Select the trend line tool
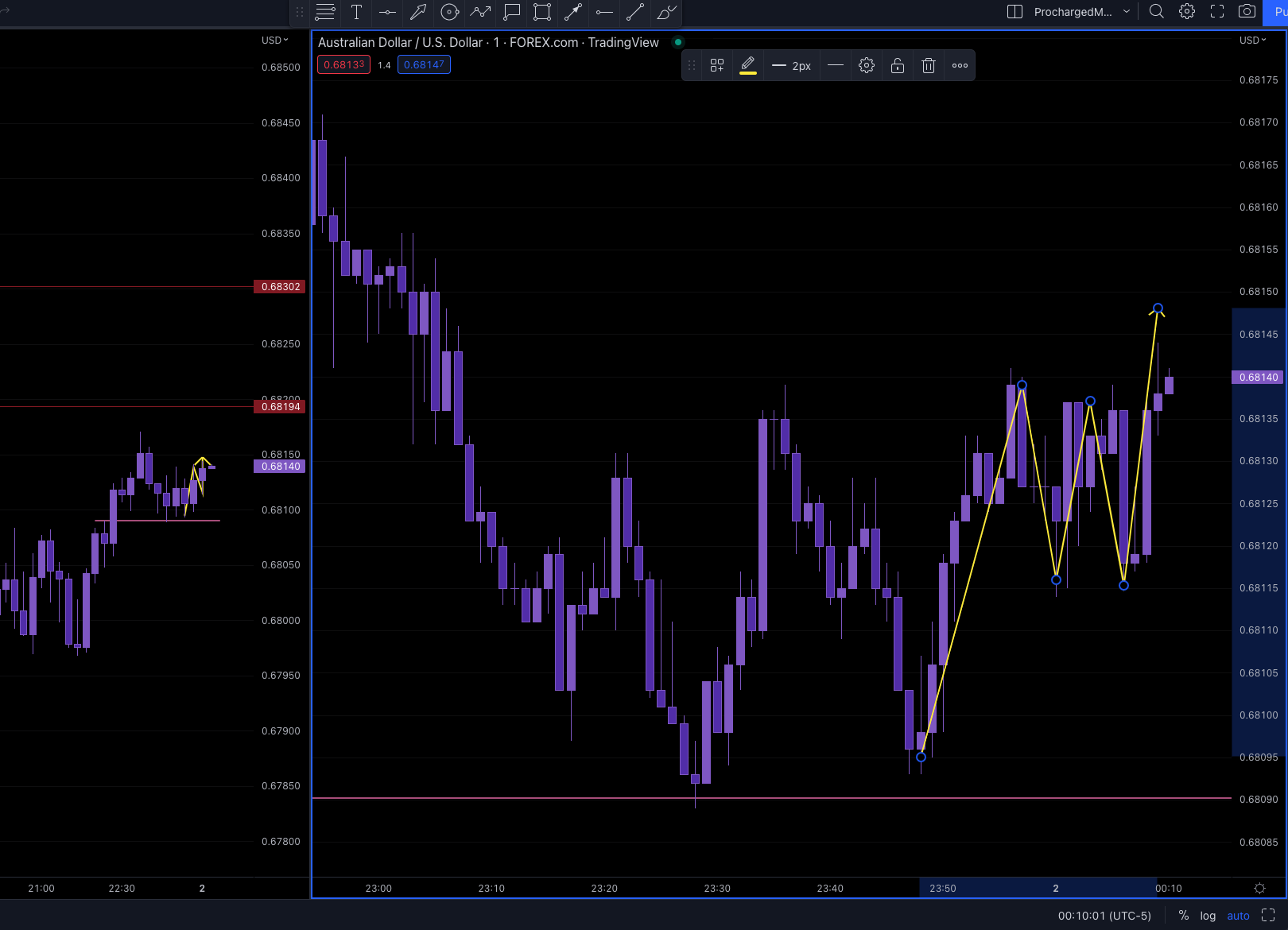The image size is (1288, 930). point(635,12)
